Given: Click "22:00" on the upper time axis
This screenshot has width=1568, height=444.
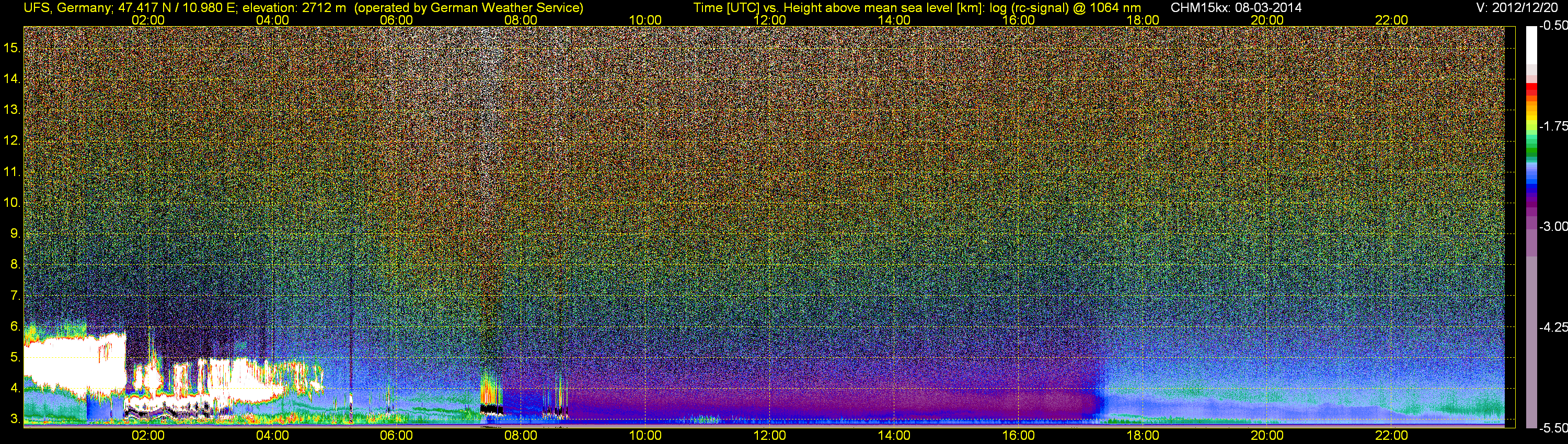Looking at the screenshot, I should [x=1391, y=19].
